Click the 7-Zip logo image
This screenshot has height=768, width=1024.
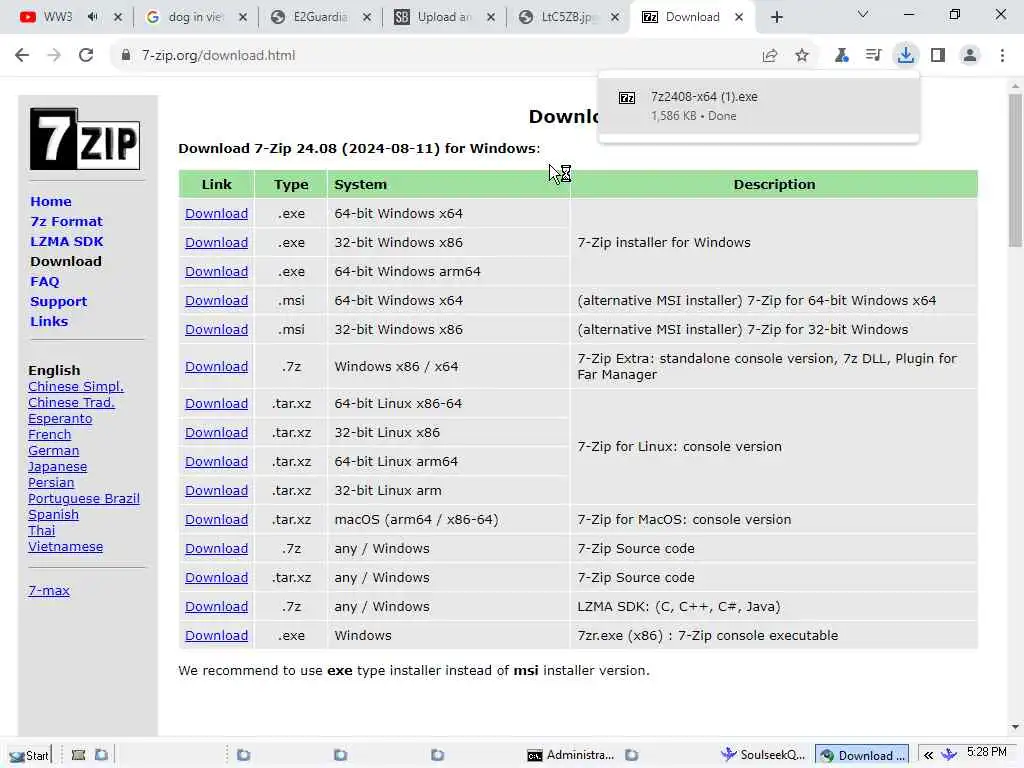(85, 139)
